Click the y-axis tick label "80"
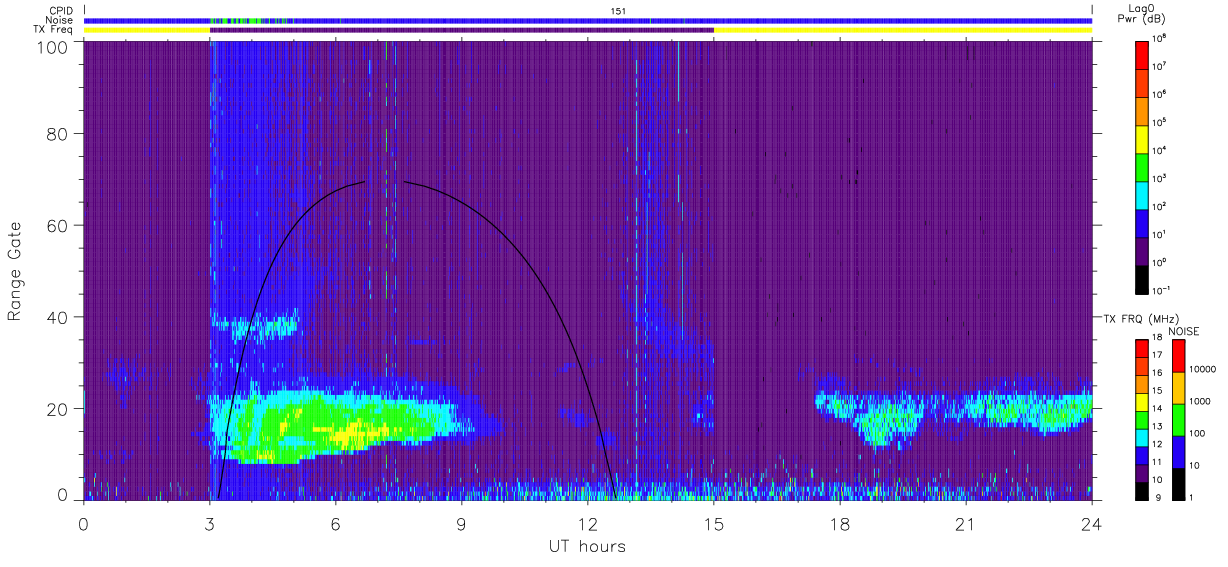 tap(58, 133)
